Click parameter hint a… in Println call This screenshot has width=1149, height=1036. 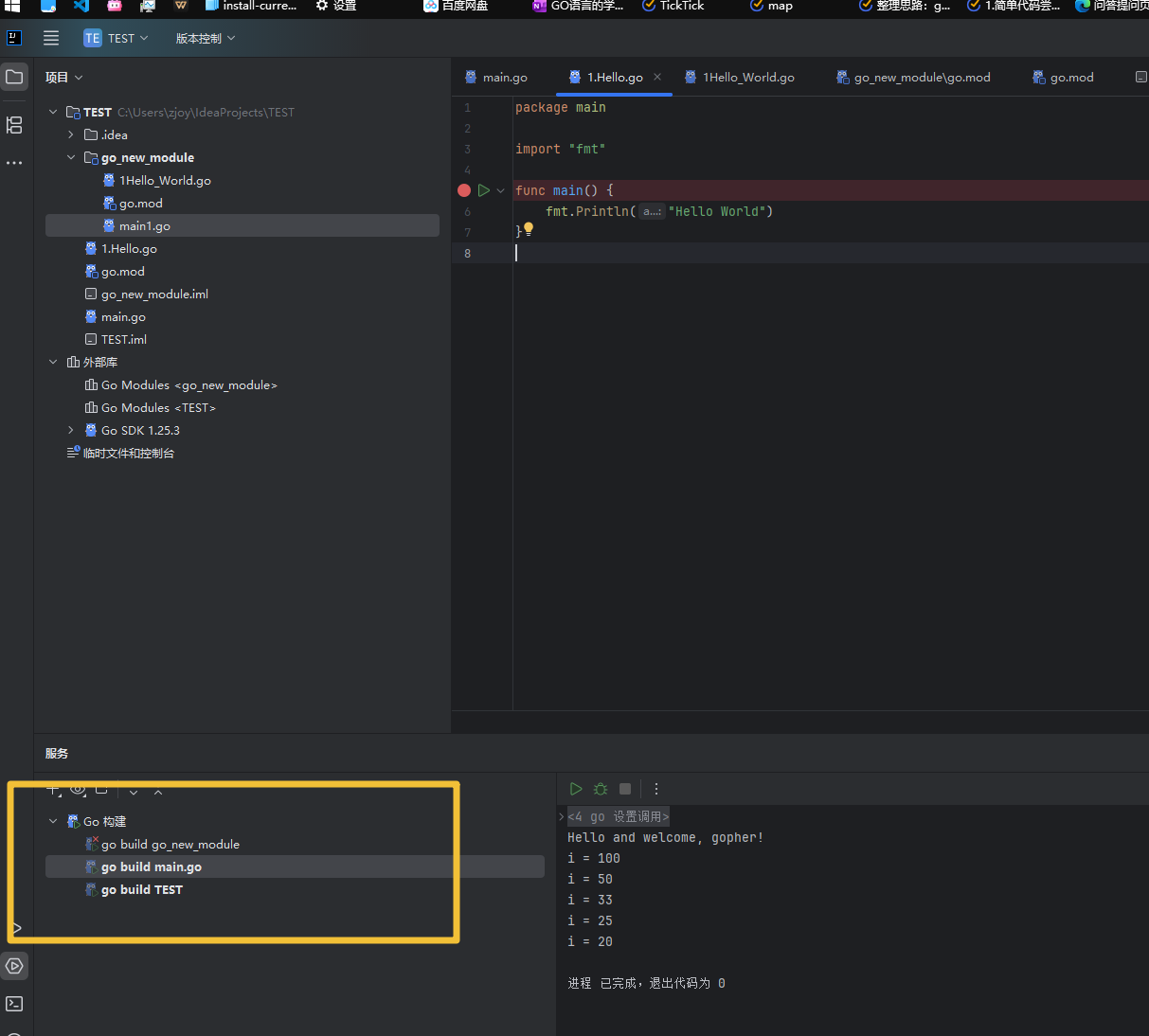coord(652,211)
